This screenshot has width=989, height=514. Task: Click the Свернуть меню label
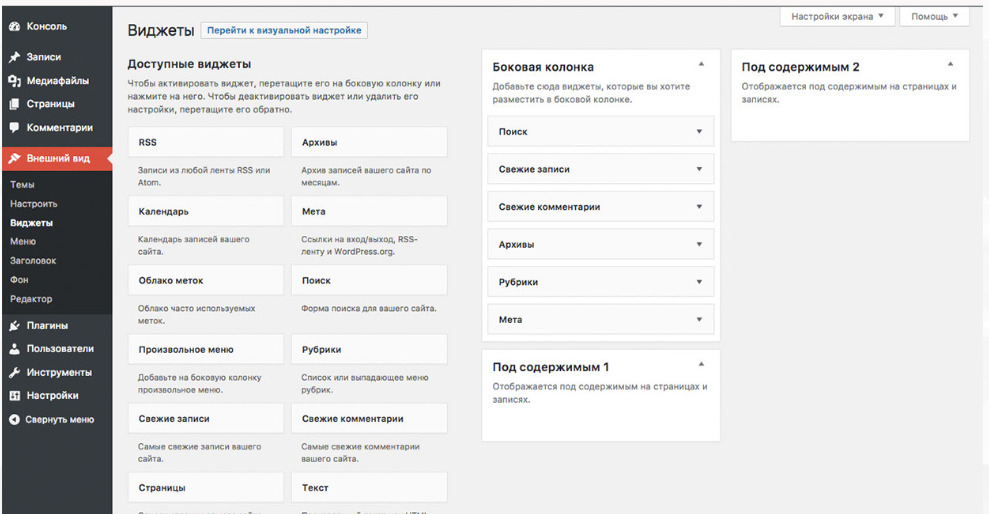[x=59, y=419]
